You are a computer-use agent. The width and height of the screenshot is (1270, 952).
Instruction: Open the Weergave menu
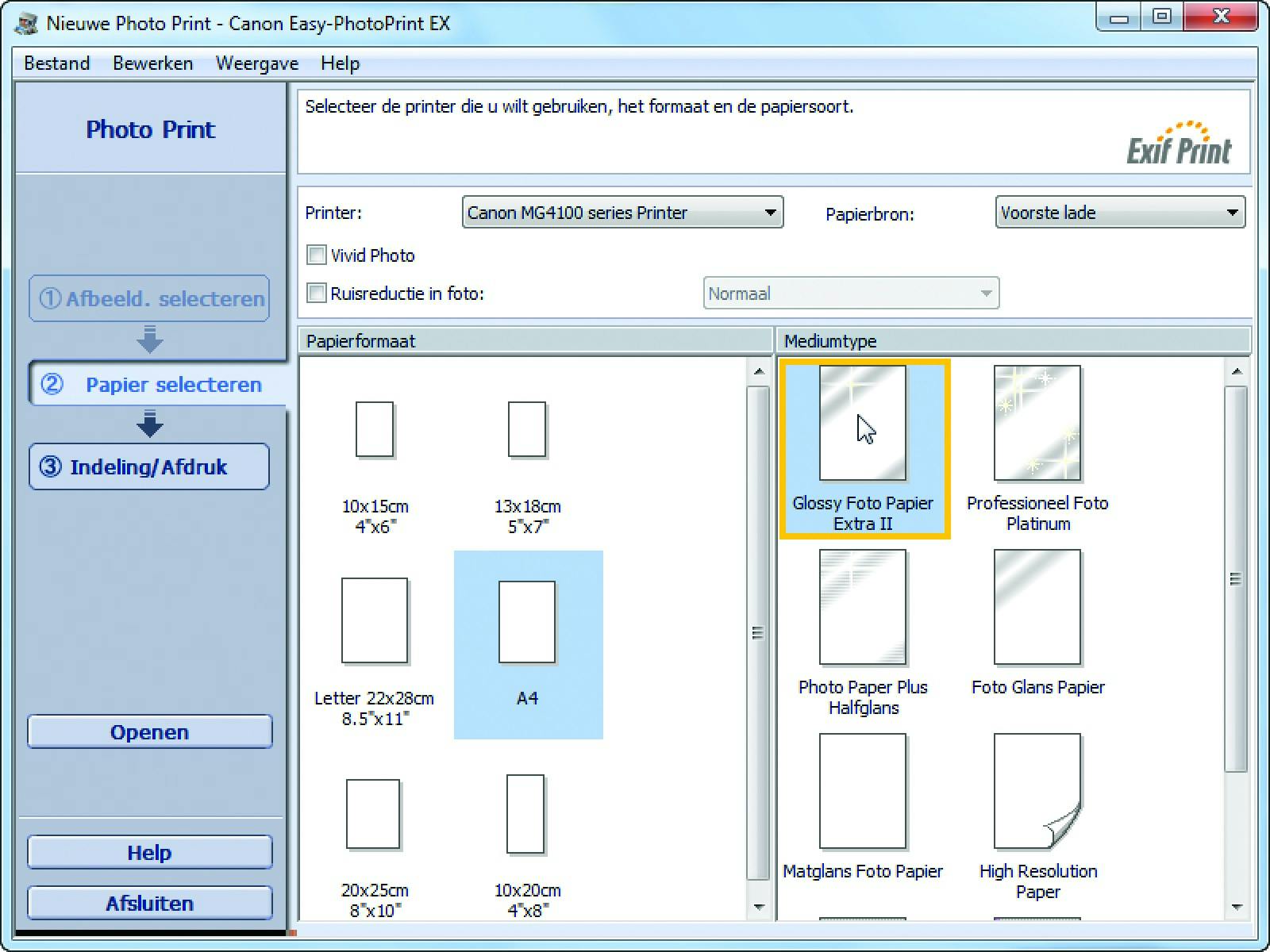[257, 63]
